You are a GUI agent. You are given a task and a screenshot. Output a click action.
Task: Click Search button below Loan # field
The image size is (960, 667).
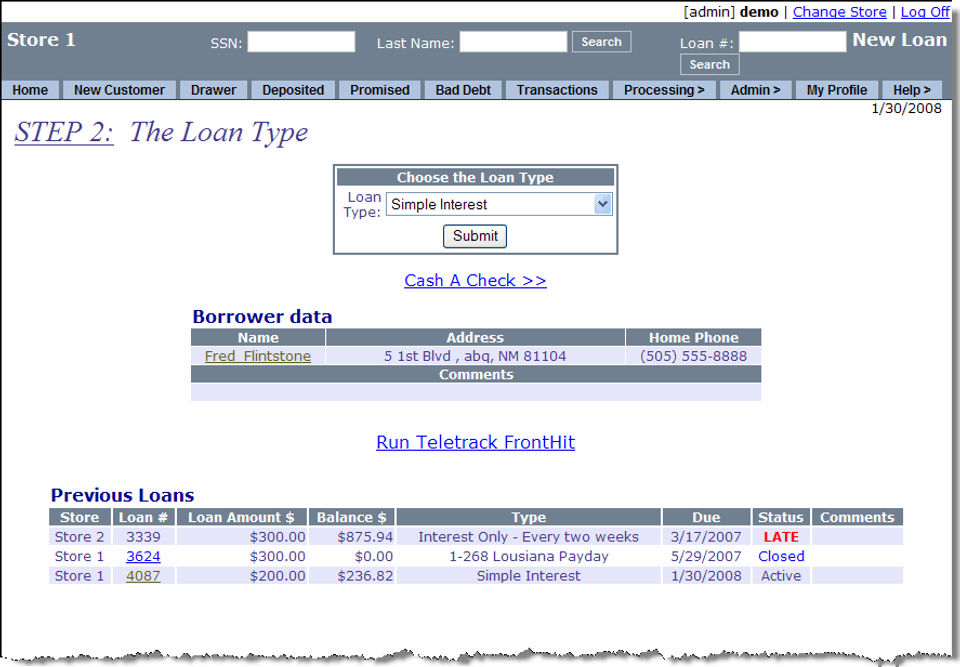710,64
